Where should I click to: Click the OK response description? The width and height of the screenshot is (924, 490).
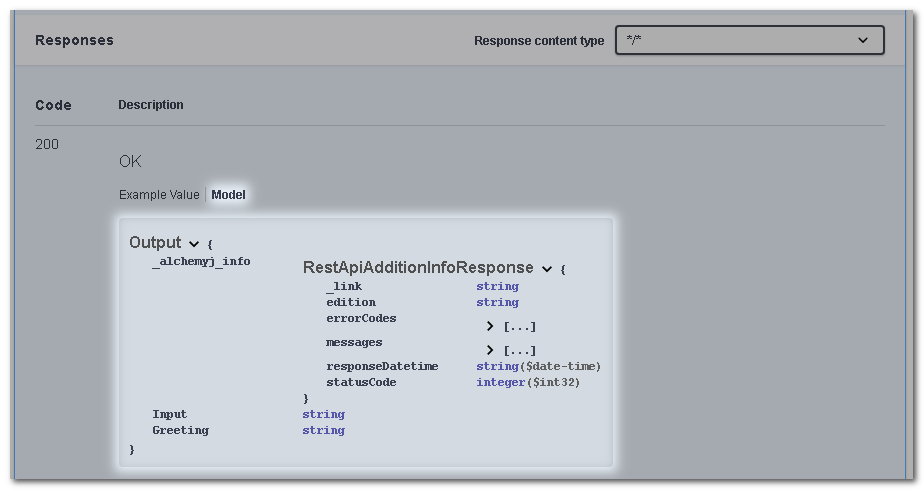pyautogui.click(x=130, y=161)
